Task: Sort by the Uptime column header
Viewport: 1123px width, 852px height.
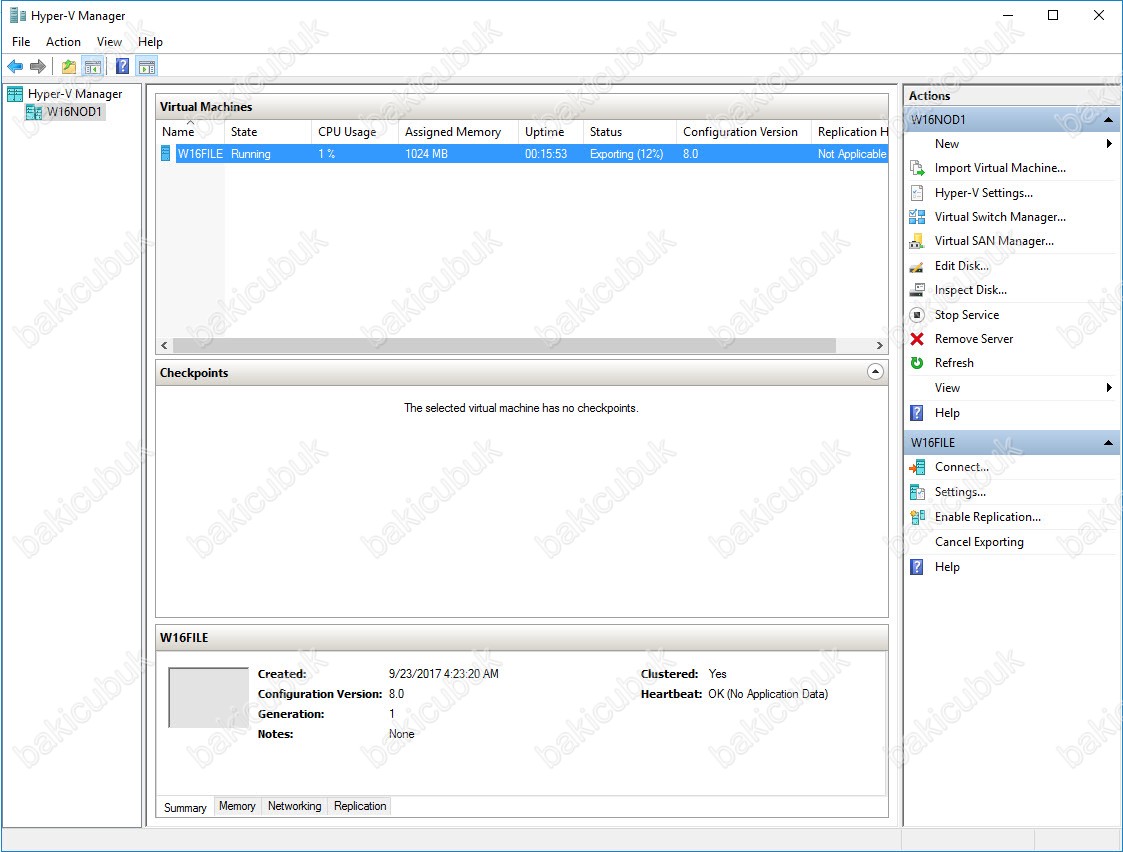Action: (551, 132)
